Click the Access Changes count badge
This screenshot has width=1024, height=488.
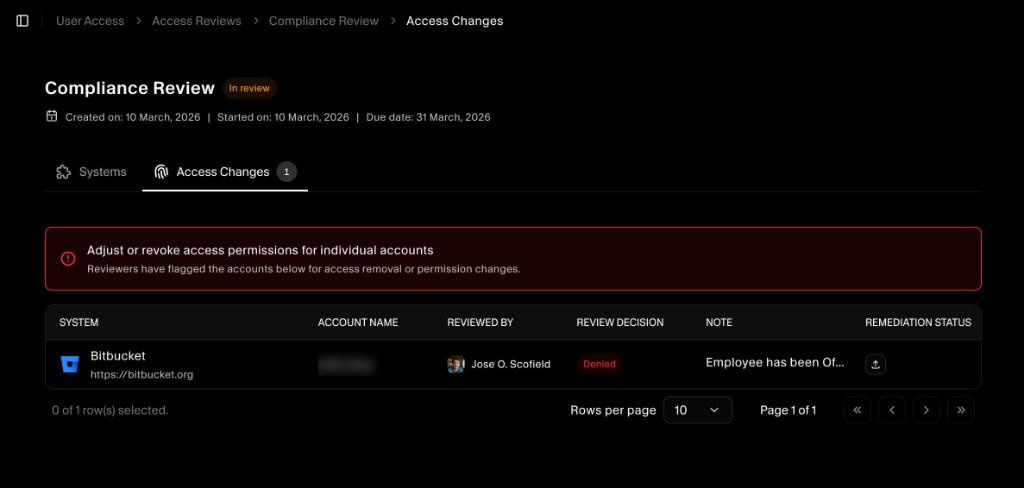(x=287, y=172)
